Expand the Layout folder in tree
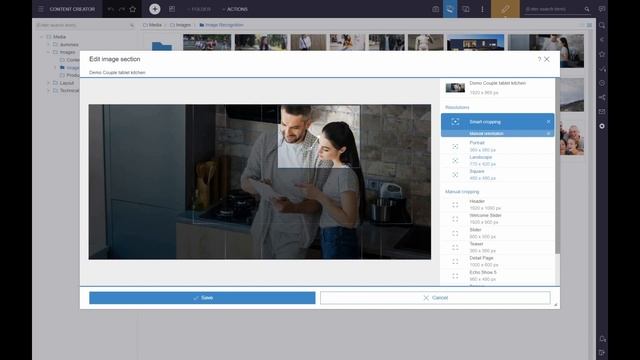 [48, 83]
